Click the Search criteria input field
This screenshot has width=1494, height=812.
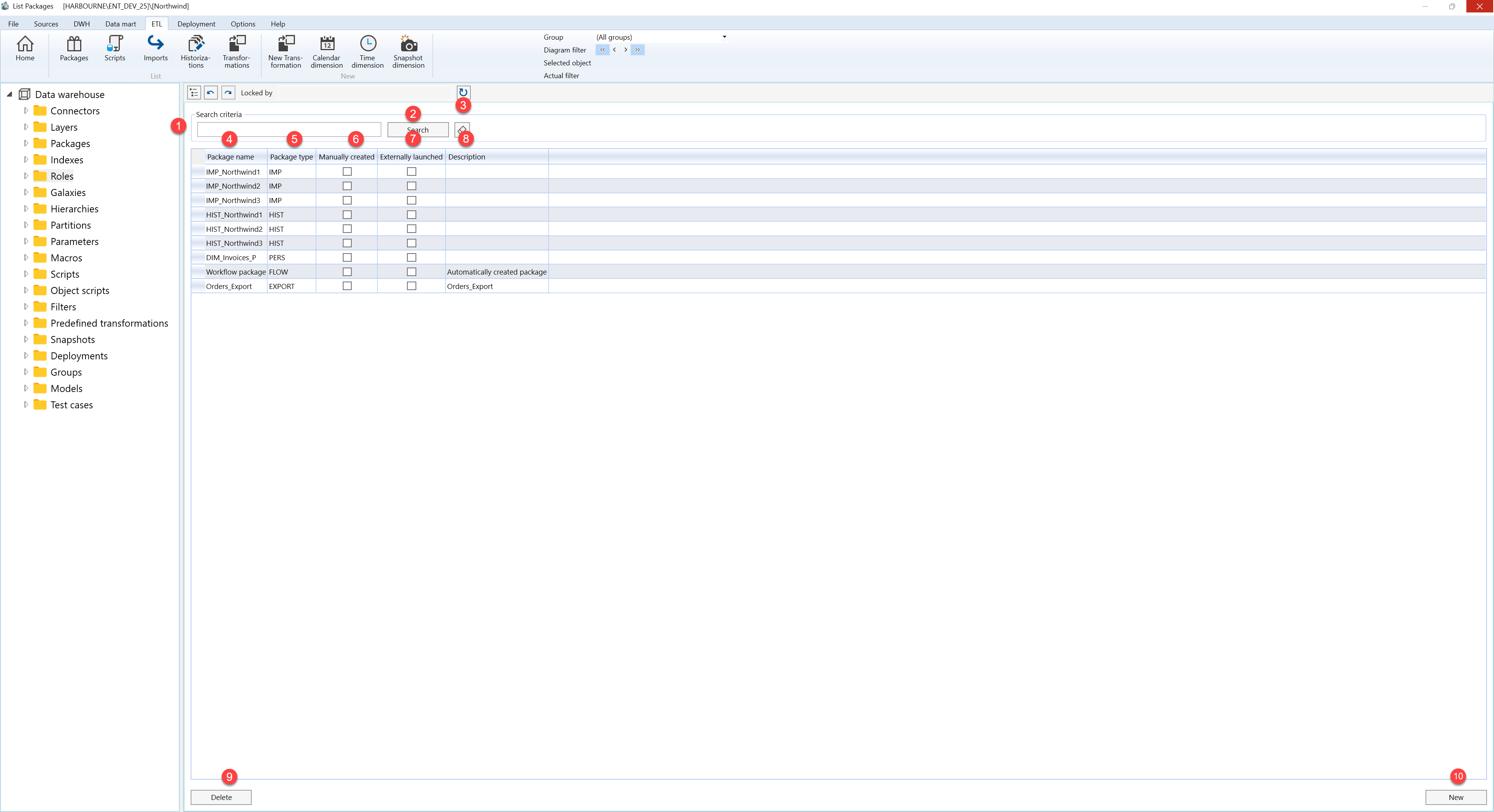pos(289,129)
